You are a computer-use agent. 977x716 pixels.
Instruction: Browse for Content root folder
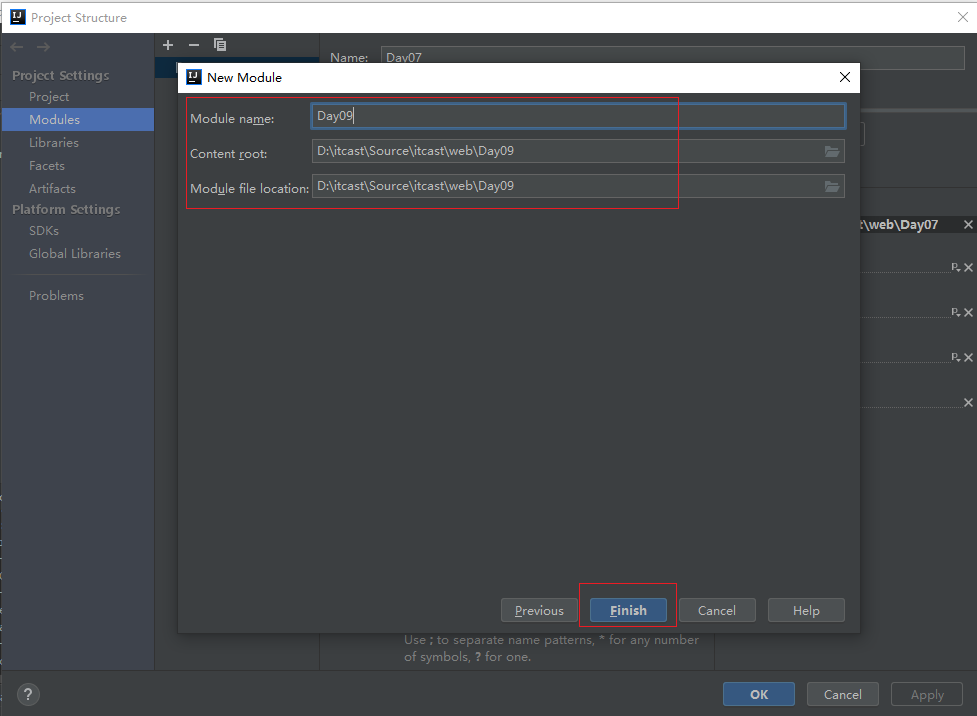pyautogui.click(x=831, y=151)
